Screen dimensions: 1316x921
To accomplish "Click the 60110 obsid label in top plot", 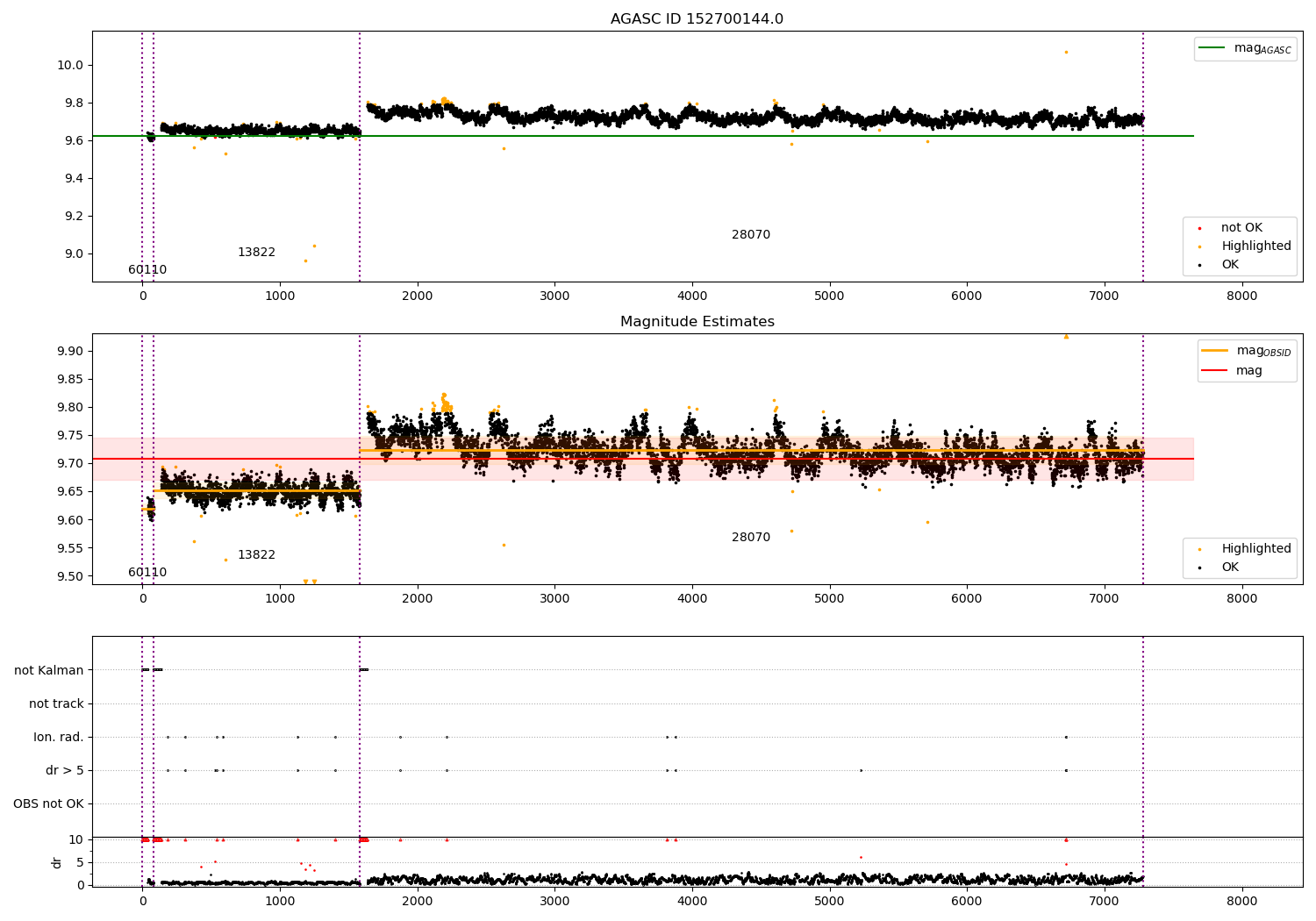I will [147, 270].
